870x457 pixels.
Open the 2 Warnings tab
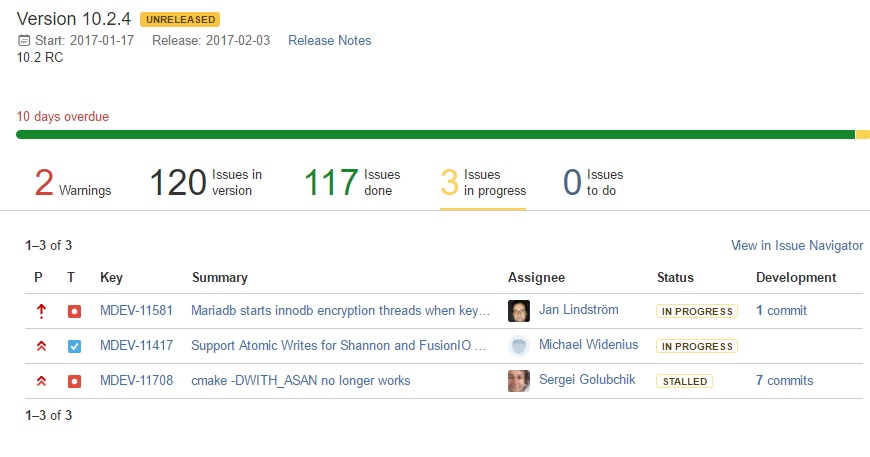click(x=73, y=182)
